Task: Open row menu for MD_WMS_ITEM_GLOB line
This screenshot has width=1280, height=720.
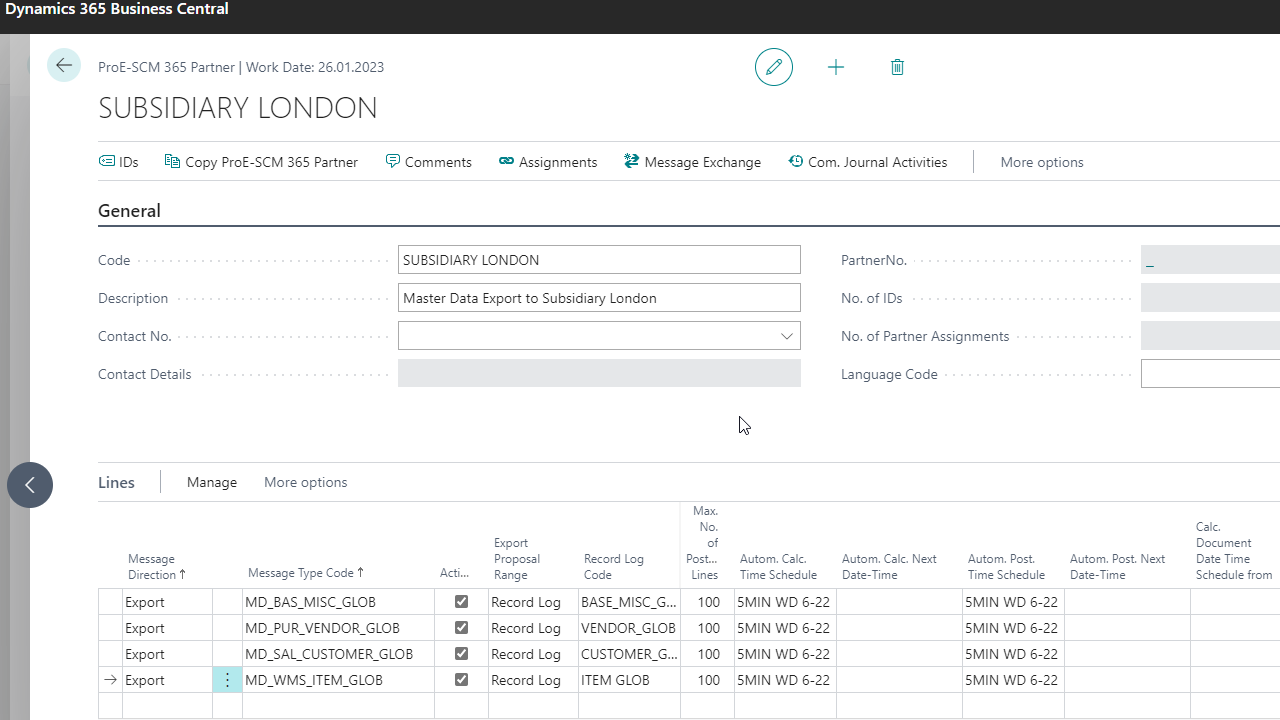Action: pos(227,680)
